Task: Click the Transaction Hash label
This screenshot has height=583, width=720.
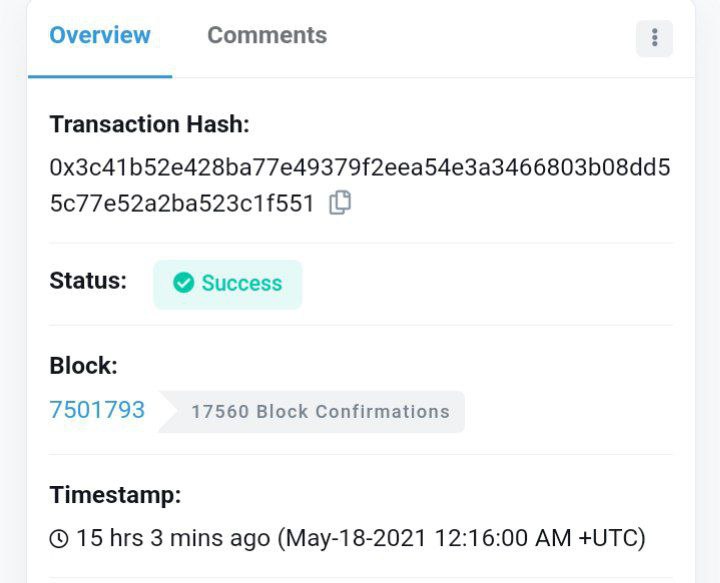Action: 149,125
